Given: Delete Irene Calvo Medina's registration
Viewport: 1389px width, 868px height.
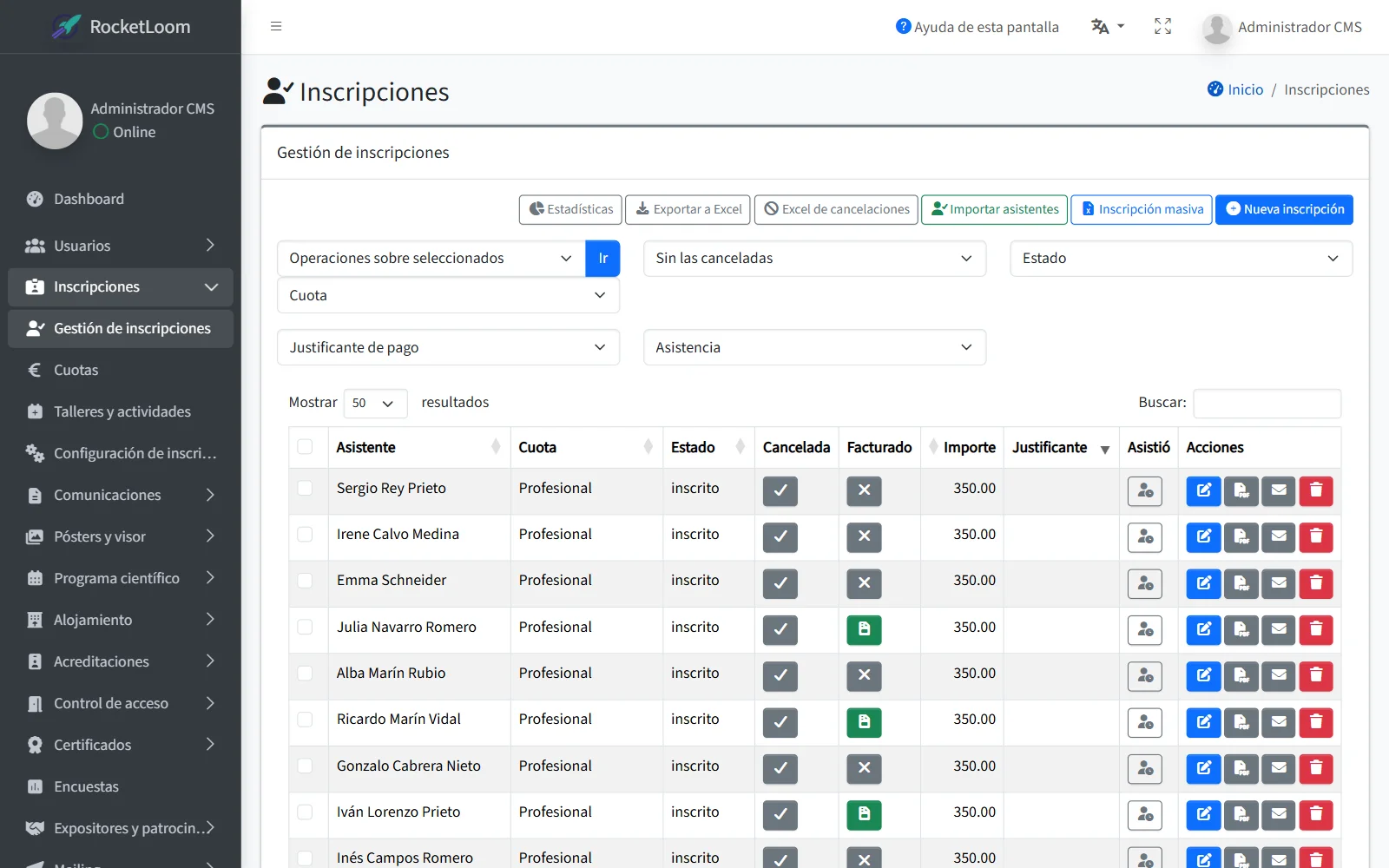Looking at the screenshot, I should (1316, 536).
